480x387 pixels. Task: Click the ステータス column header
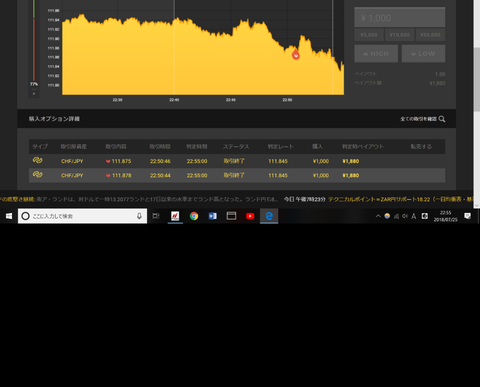click(x=236, y=146)
